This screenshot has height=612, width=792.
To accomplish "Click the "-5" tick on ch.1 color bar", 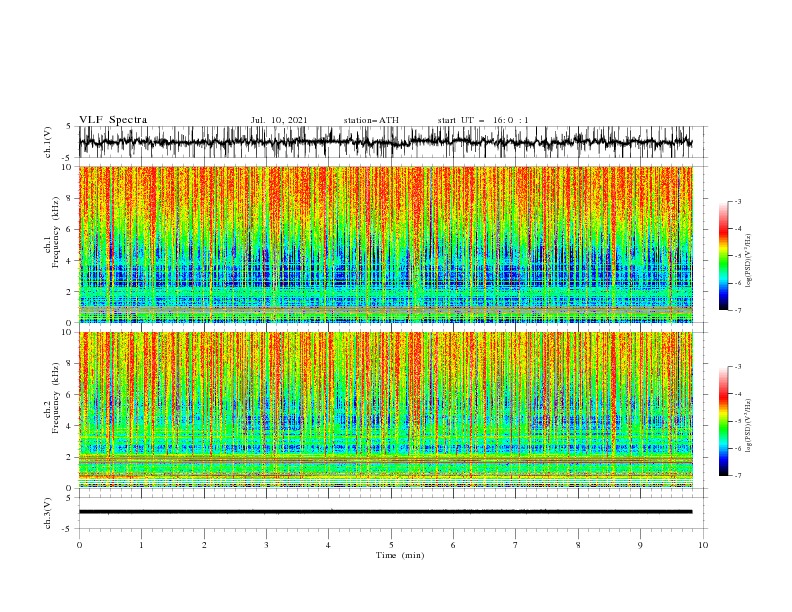I will pos(738,256).
